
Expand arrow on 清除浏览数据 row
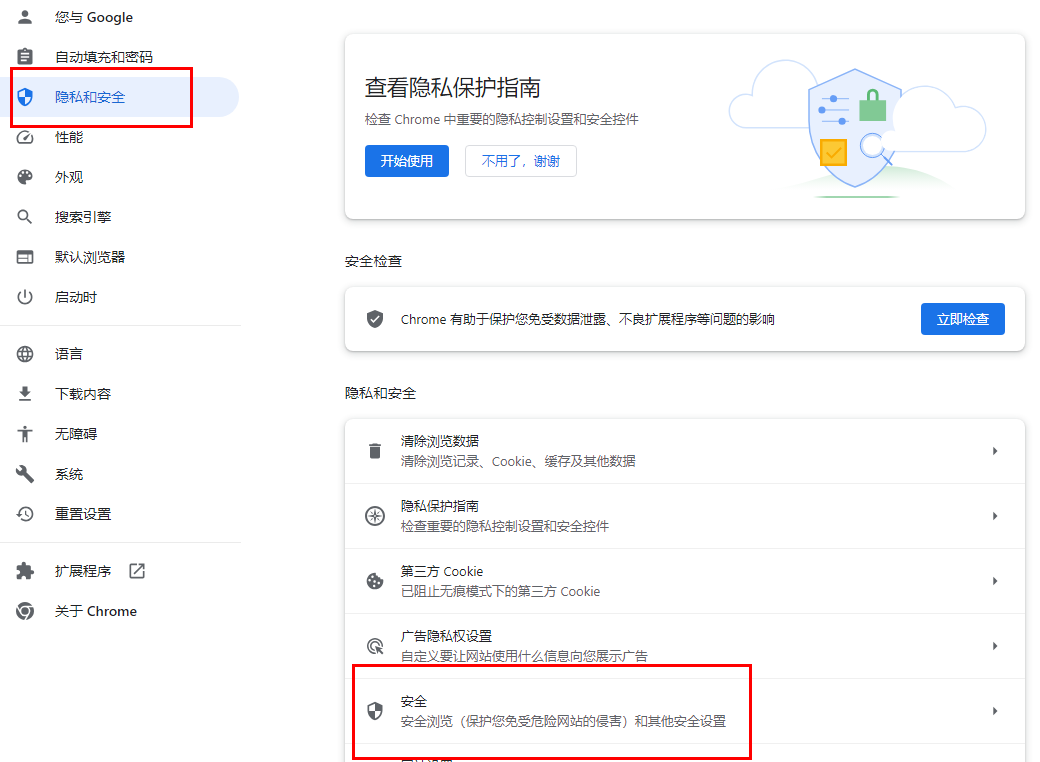click(x=995, y=451)
